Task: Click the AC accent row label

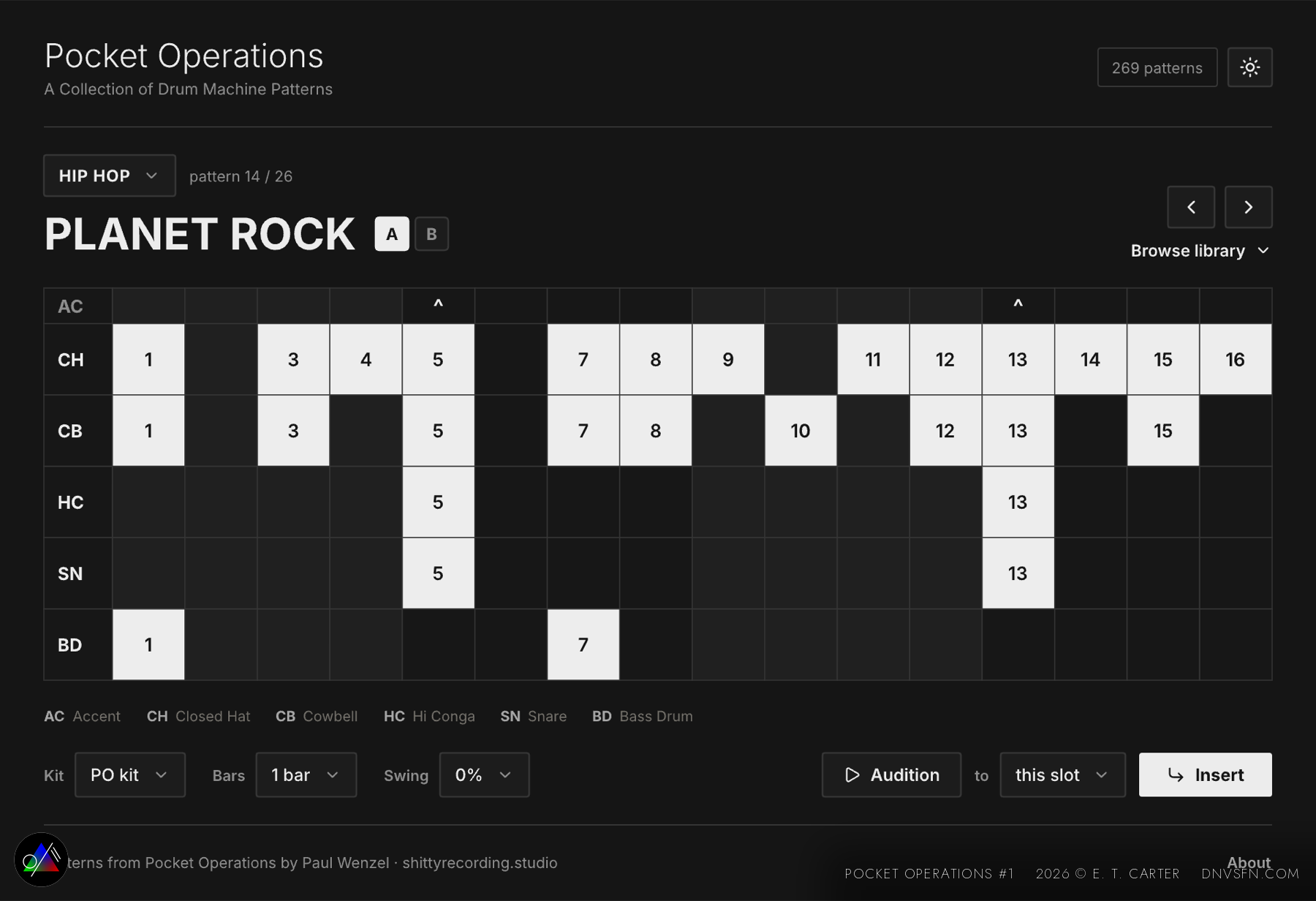Action: (x=70, y=306)
